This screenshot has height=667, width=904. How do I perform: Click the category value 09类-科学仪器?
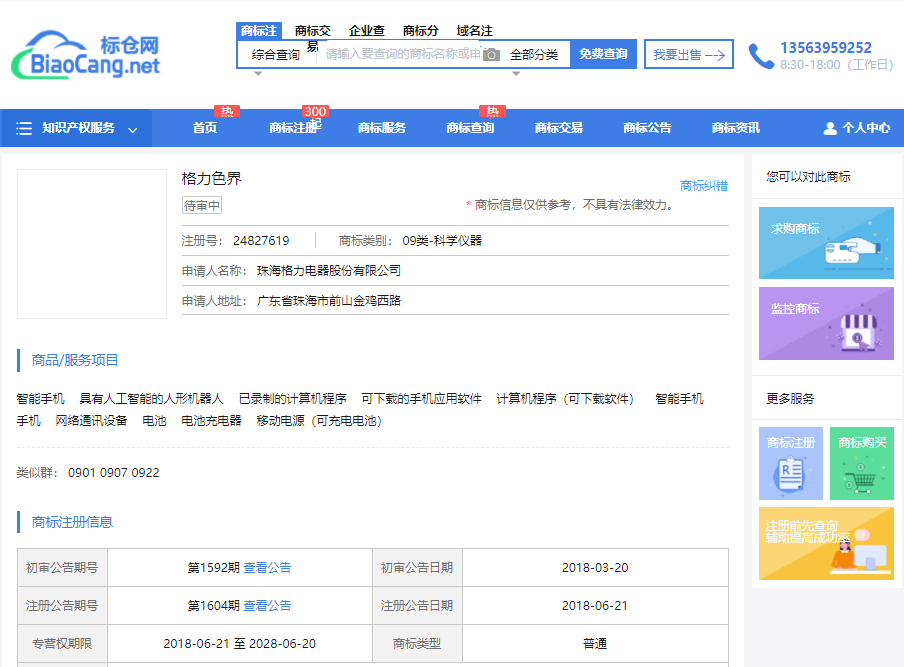click(x=442, y=241)
